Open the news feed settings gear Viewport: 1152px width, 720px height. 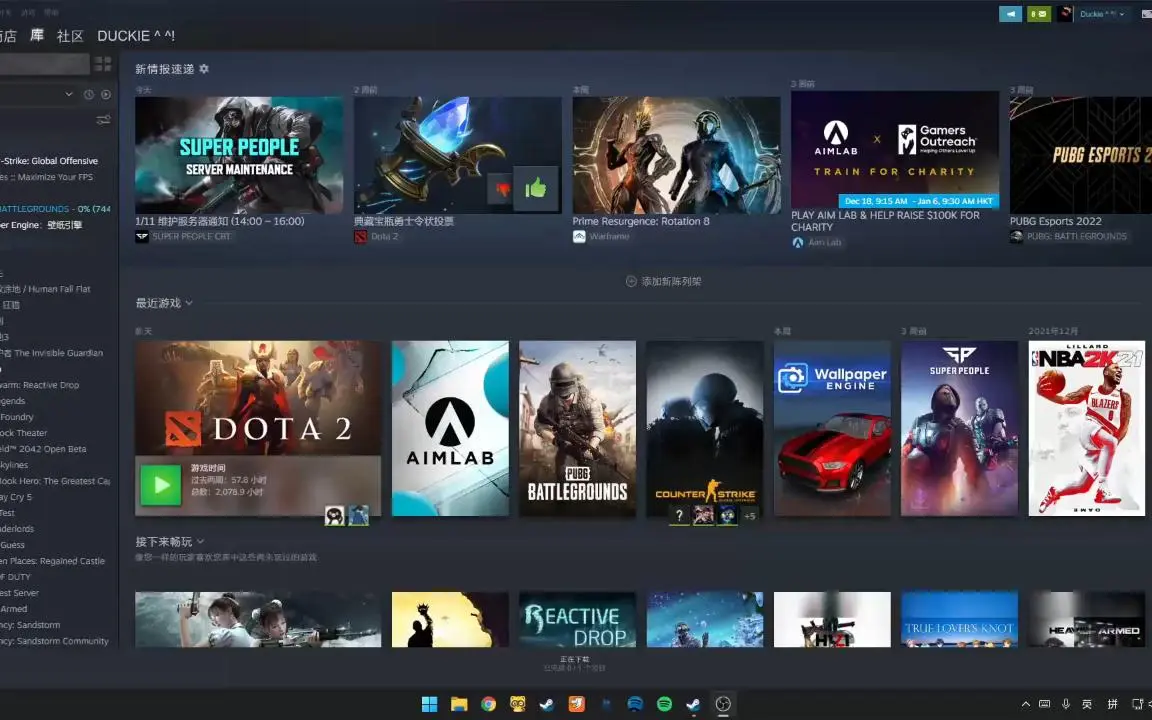[x=204, y=69]
